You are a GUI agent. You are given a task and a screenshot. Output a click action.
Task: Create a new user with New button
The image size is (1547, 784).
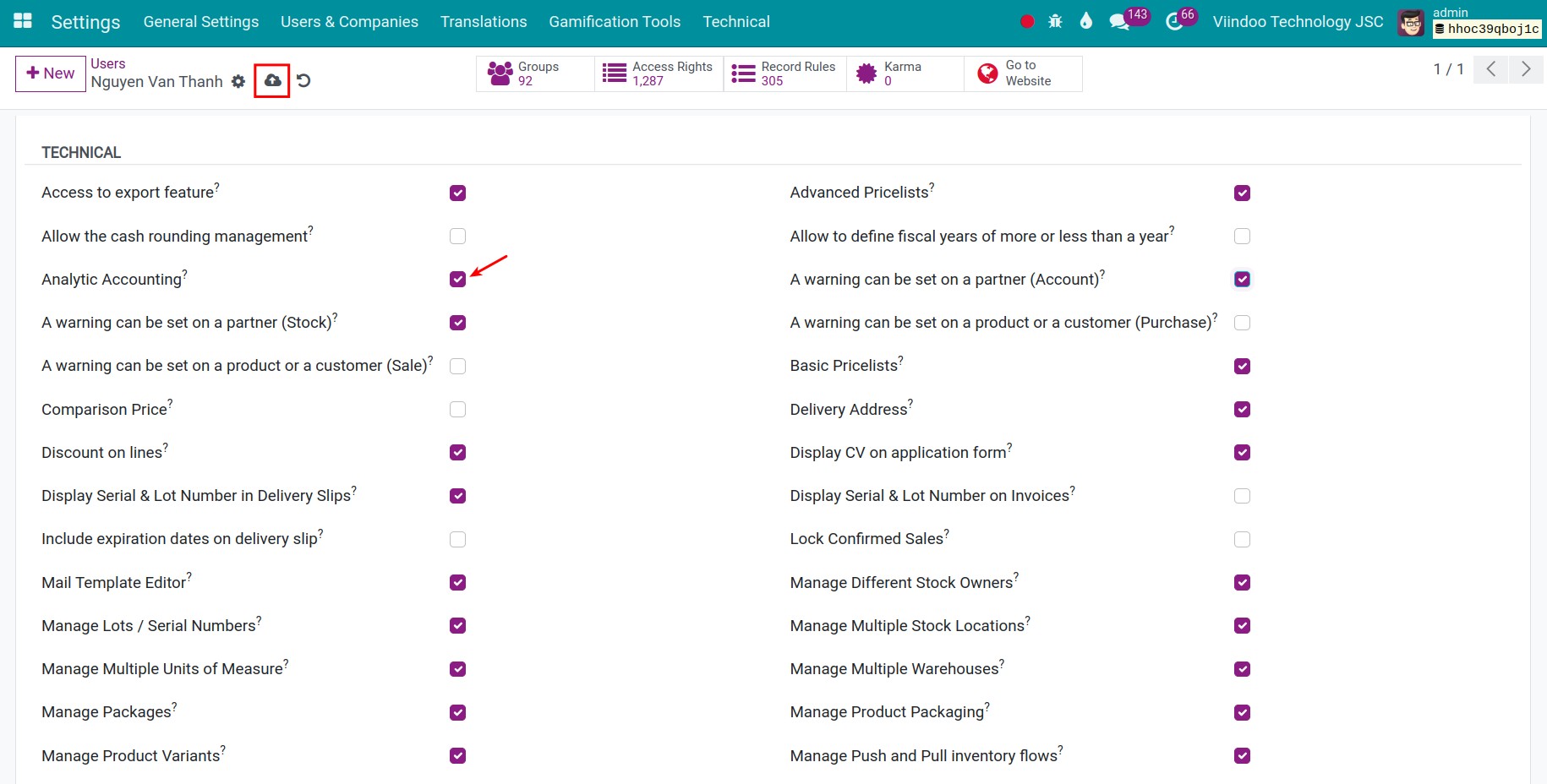click(51, 73)
